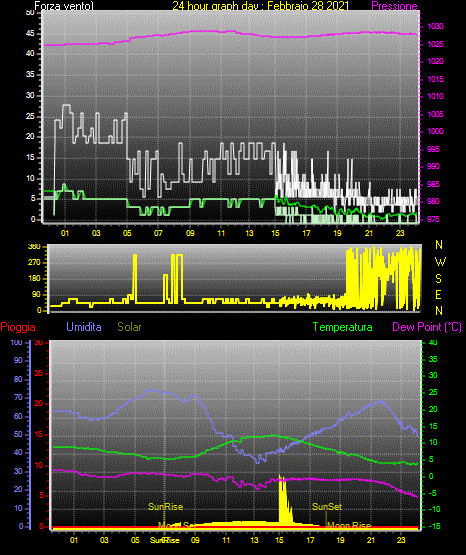Click the Moon Rise marker label

[349, 525]
